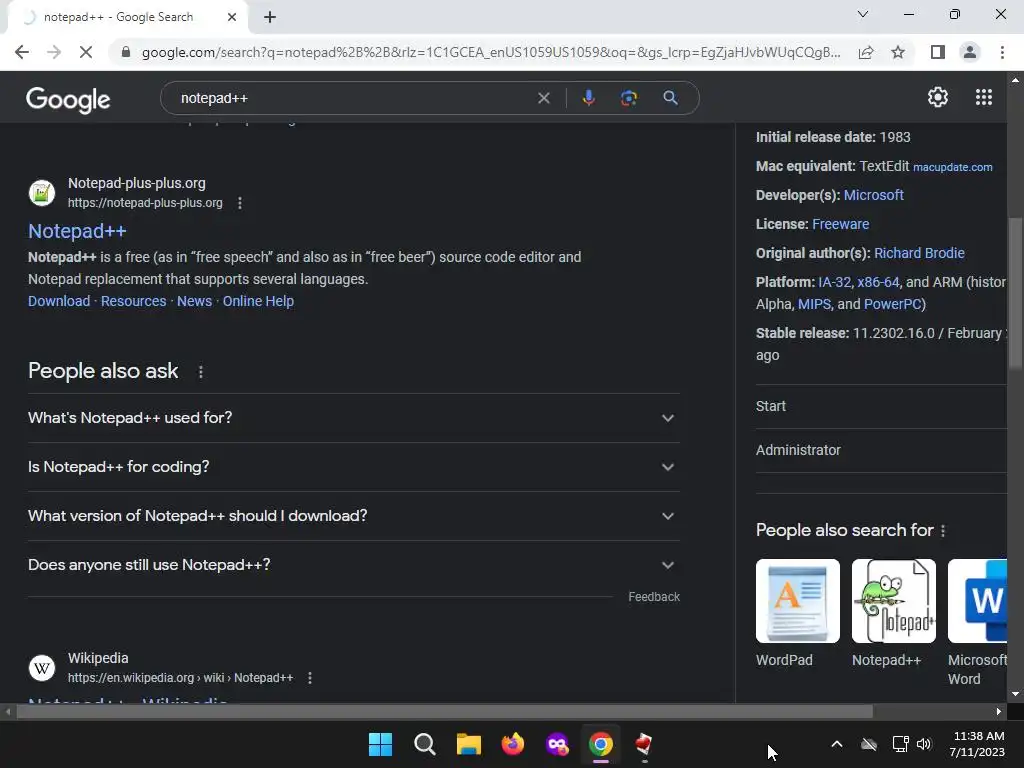Image resolution: width=1024 pixels, height=768 pixels.
Task: Click the Richard Brodie link
Action: pyautogui.click(x=919, y=253)
